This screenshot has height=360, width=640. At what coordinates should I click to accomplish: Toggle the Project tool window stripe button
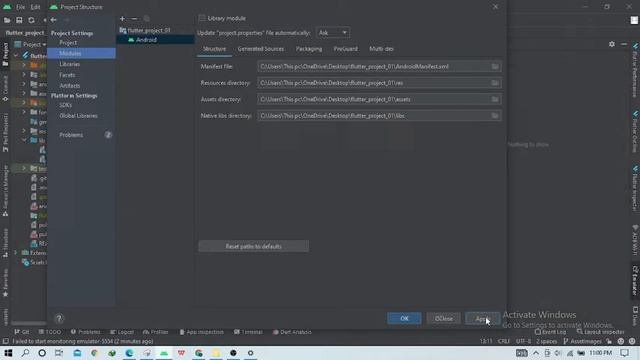pos(5,54)
